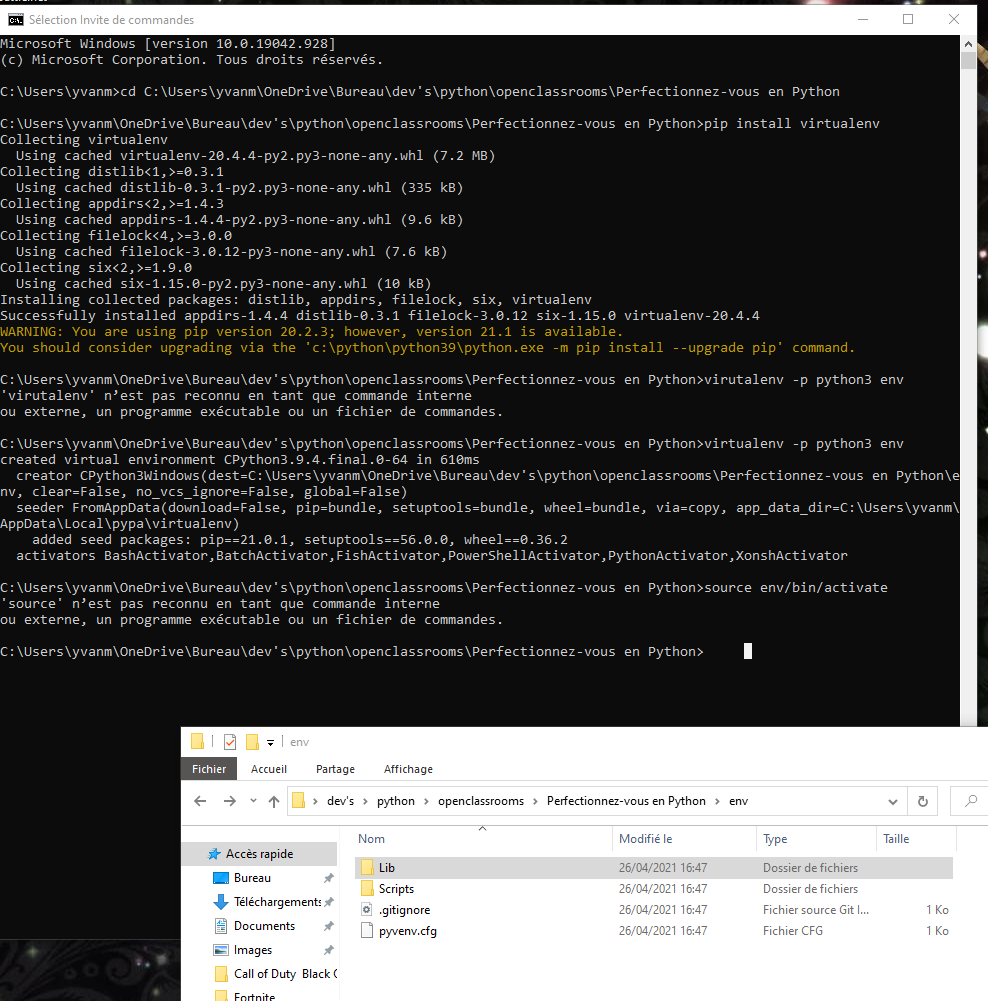Select the Partage ribbon tab
Screen dimensions: 988x1001
click(335, 769)
